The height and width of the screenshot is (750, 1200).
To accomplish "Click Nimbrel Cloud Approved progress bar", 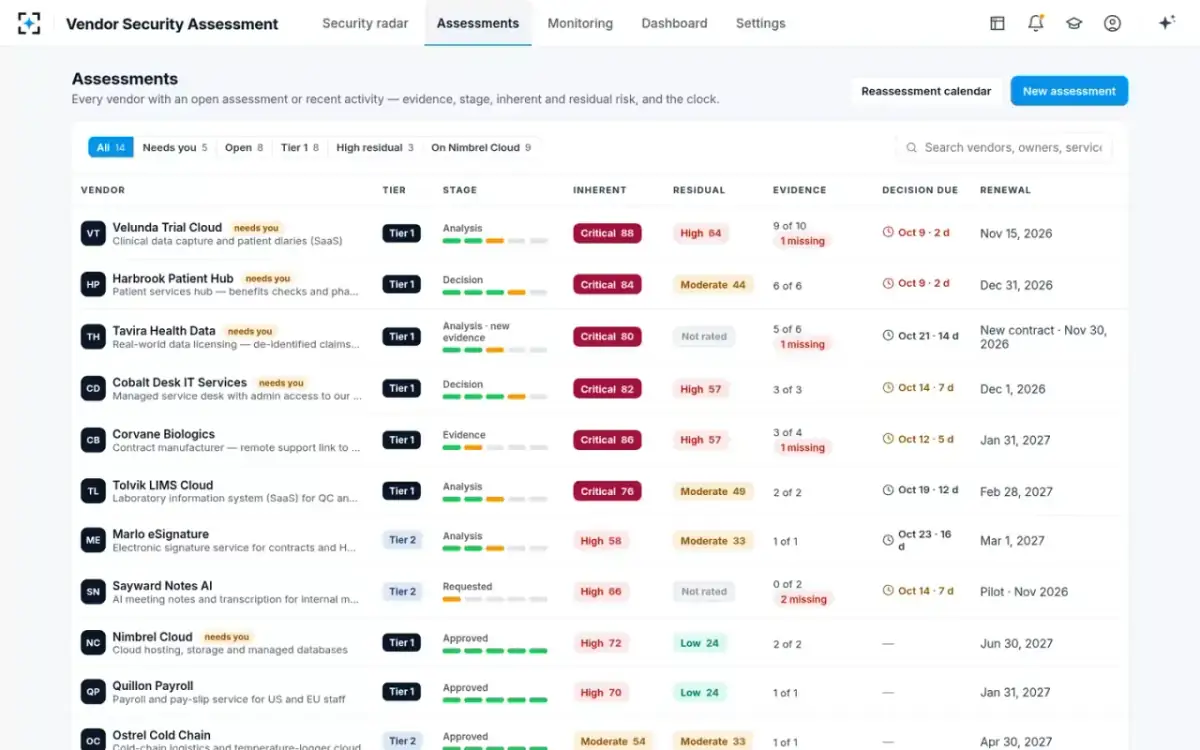I will 495,650.
